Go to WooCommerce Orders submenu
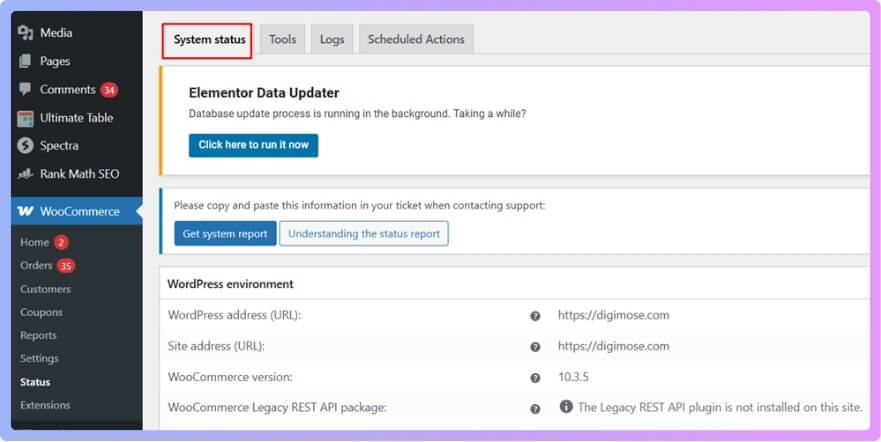The image size is (881, 442). (x=36, y=266)
